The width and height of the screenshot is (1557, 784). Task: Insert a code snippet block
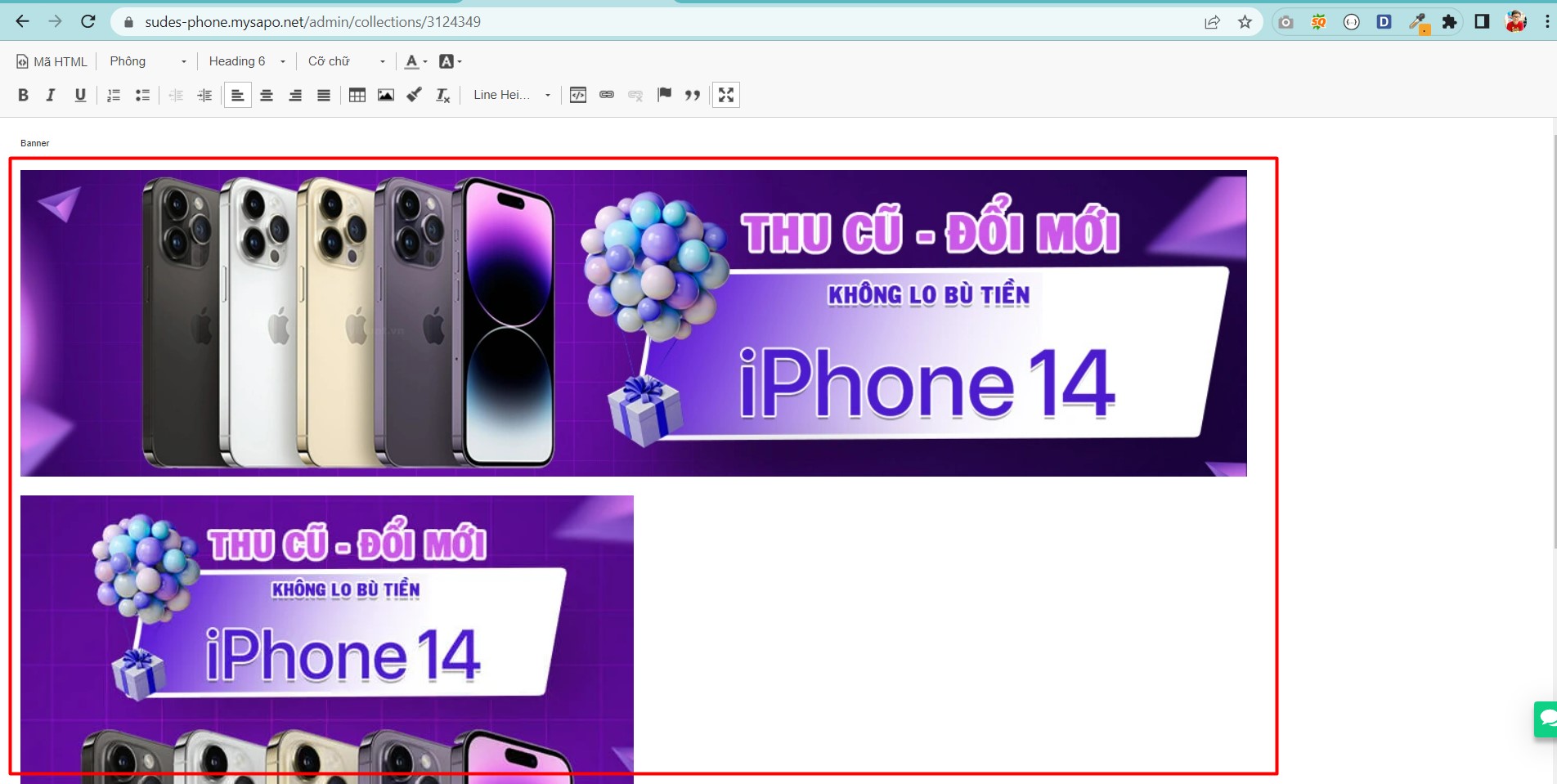click(578, 95)
